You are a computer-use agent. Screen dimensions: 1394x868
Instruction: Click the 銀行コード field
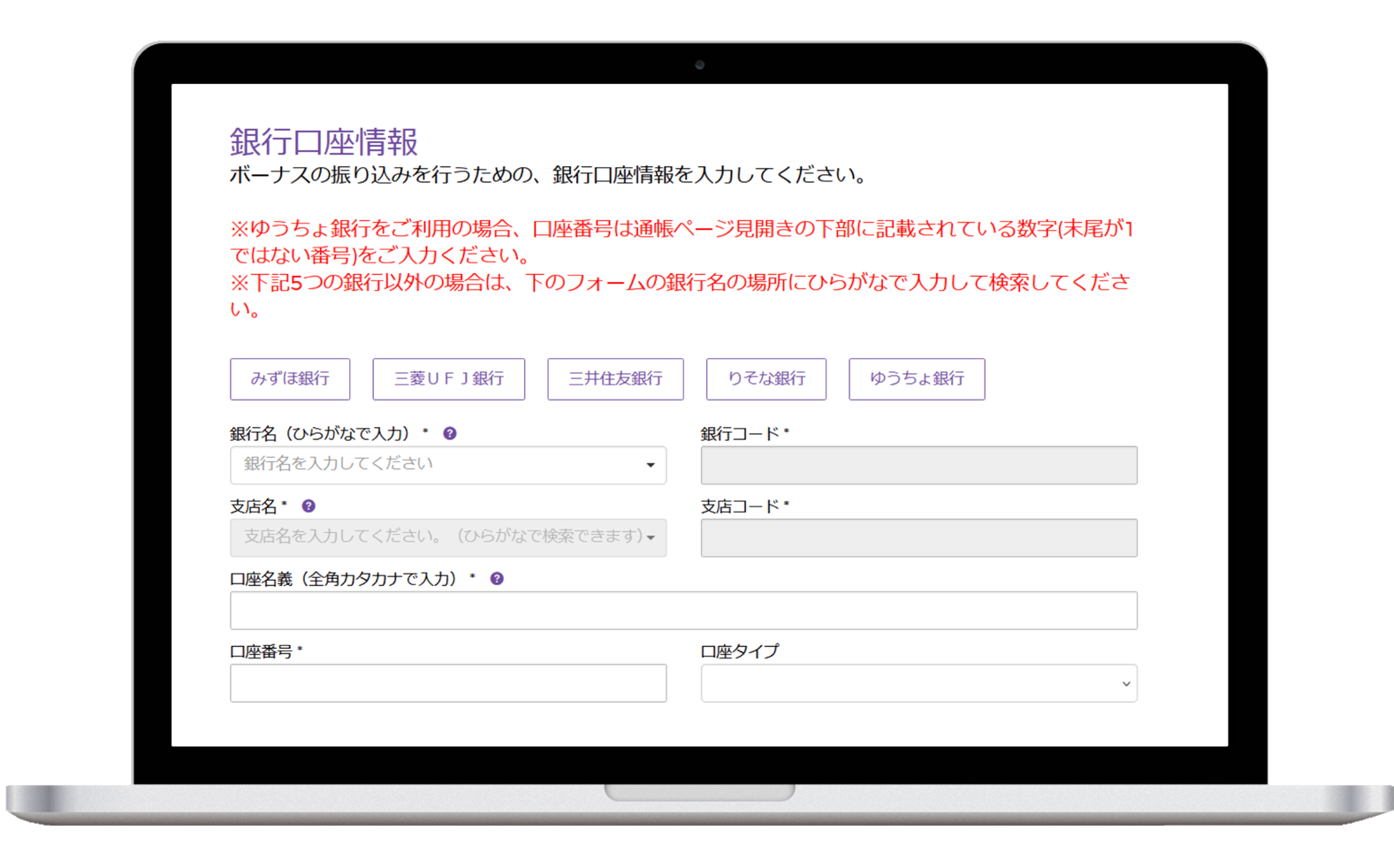point(918,466)
